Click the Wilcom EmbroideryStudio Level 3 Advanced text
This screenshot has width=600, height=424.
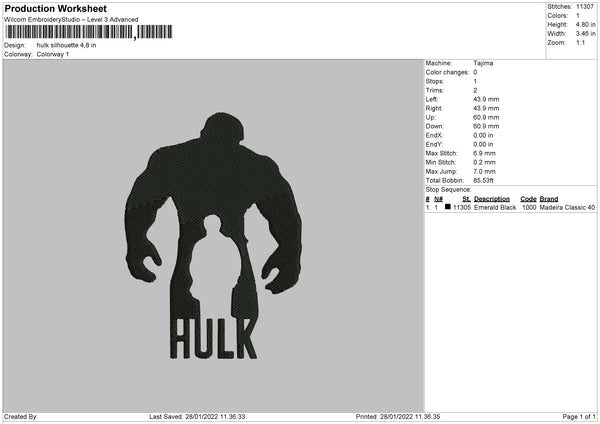(x=71, y=20)
